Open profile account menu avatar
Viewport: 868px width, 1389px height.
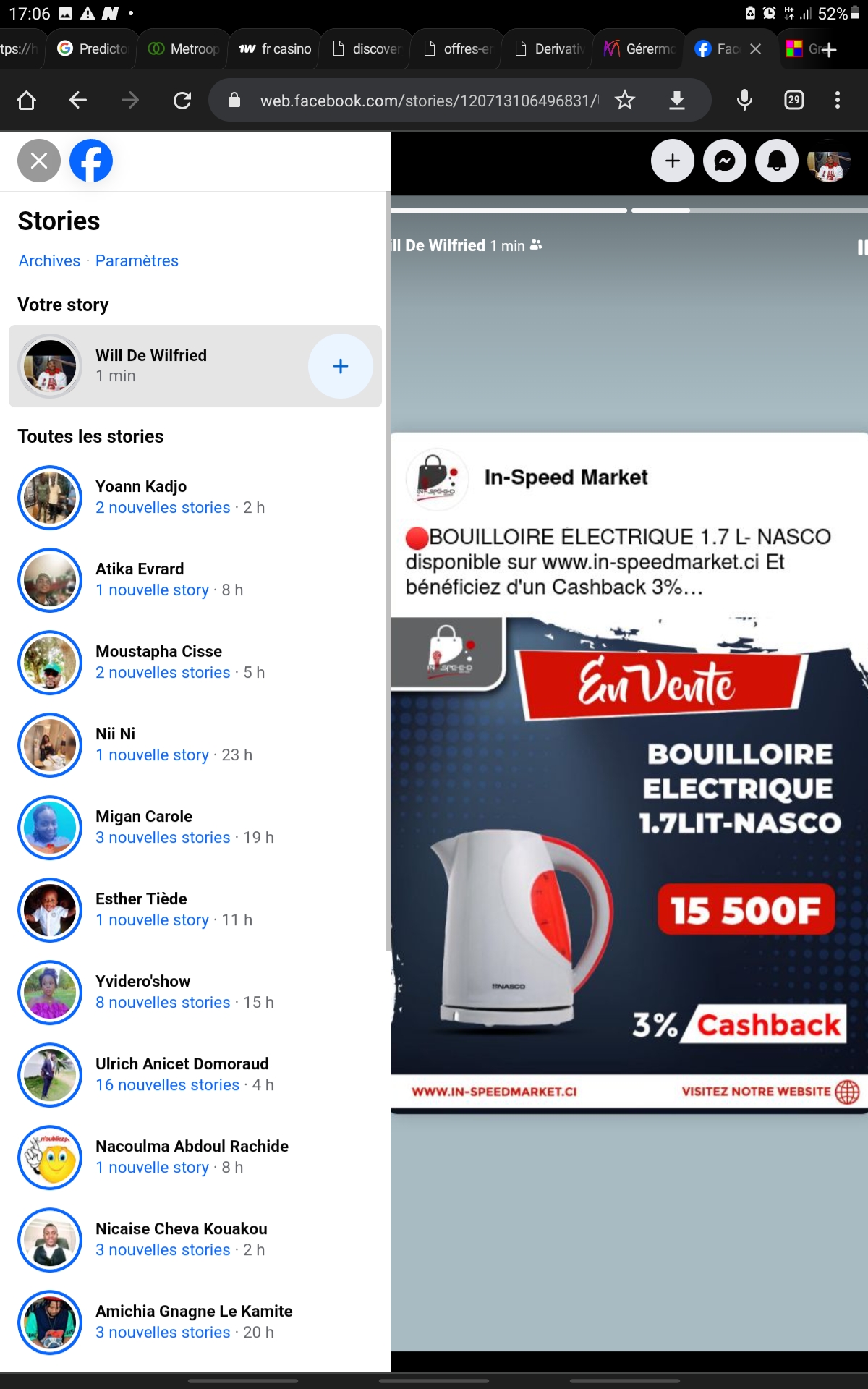click(x=829, y=161)
